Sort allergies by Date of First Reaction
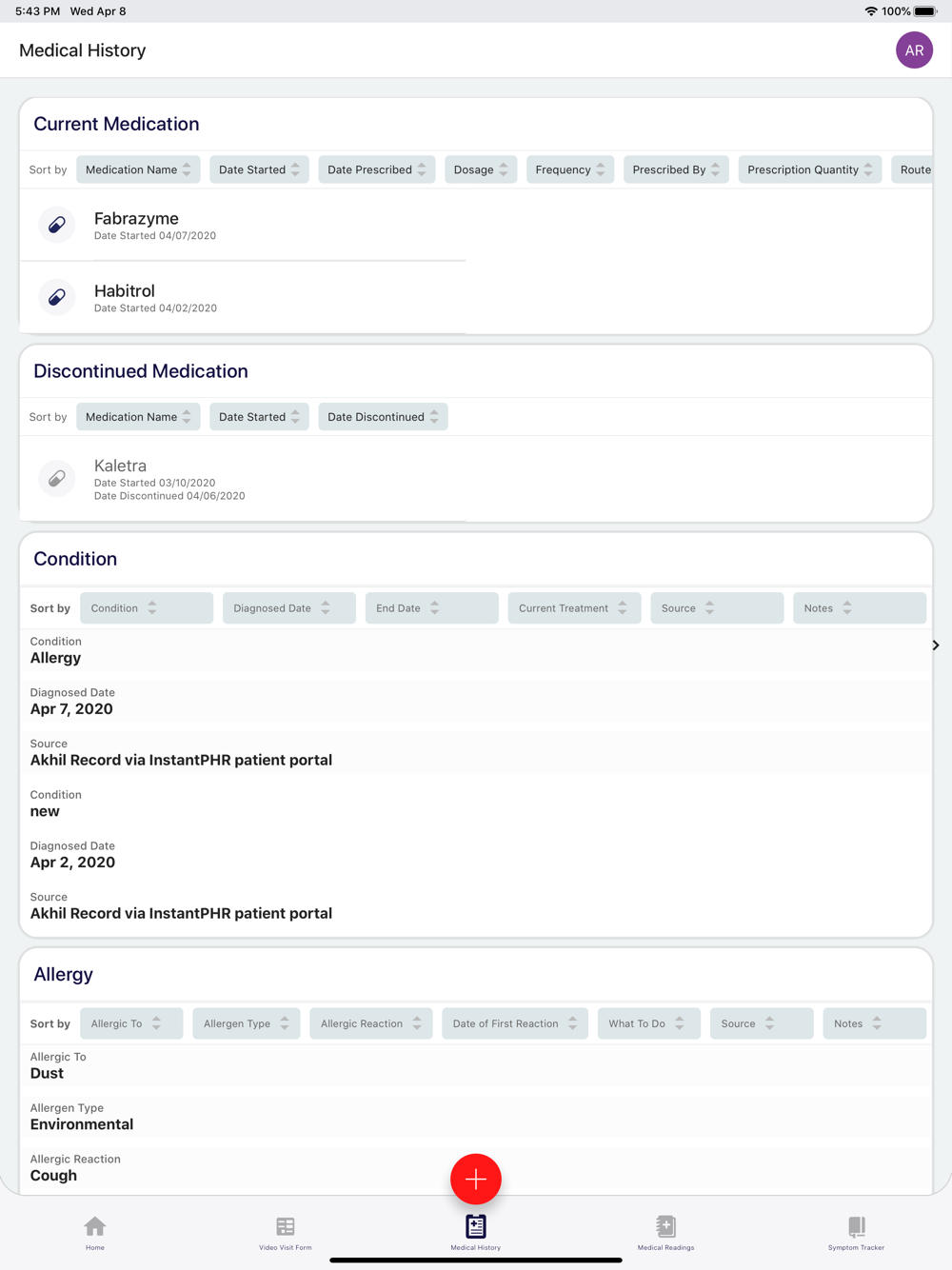The width and height of the screenshot is (952, 1270). click(515, 1023)
